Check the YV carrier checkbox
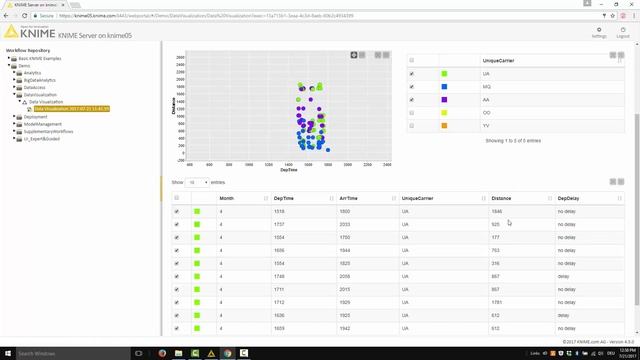Viewport: 640px width, 360px height. pyautogui.click(x=411, y=126)
